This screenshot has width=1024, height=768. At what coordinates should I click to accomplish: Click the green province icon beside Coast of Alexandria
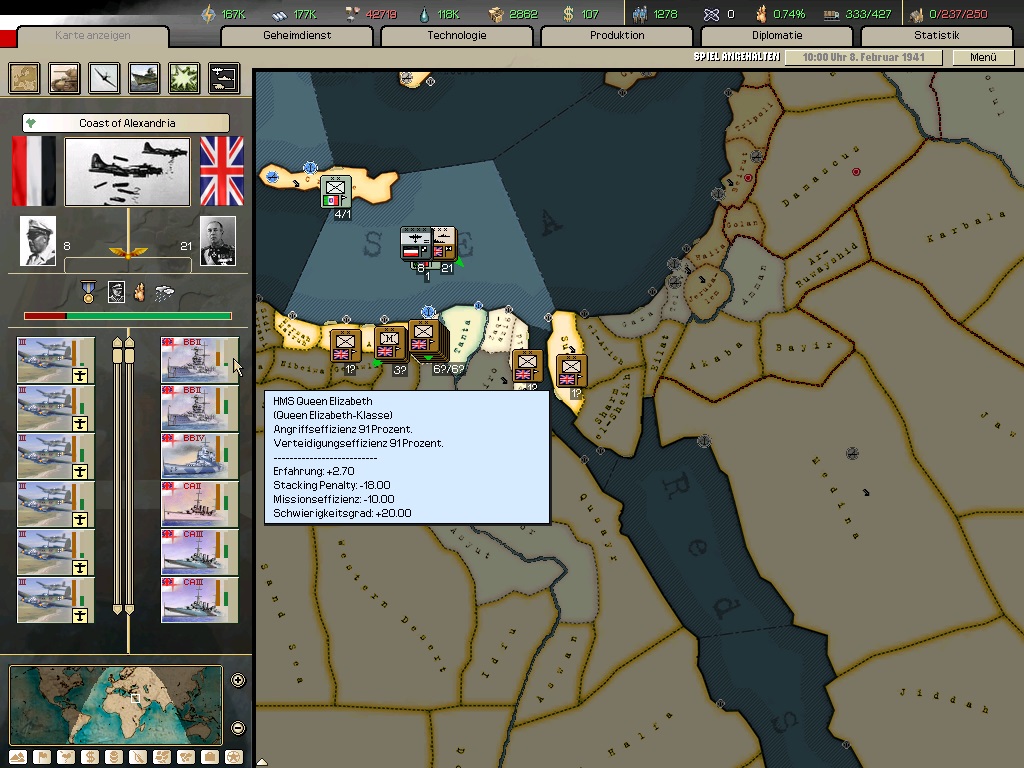[x=31, y=123]
